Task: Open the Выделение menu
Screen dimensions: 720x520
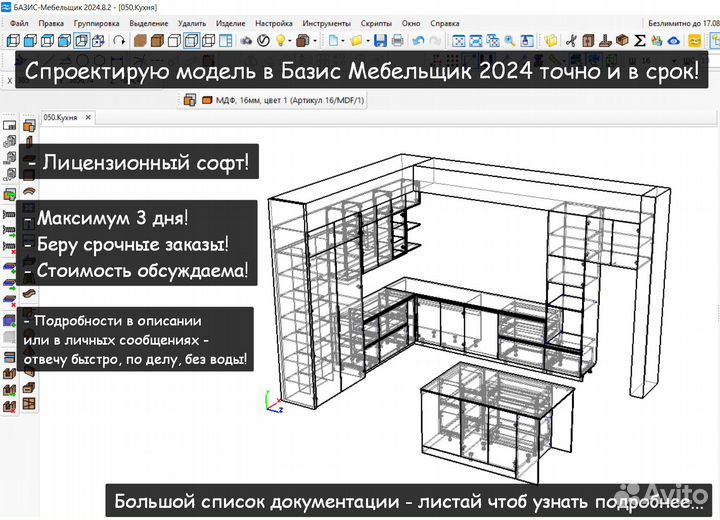Action: [x=149, y=23]
